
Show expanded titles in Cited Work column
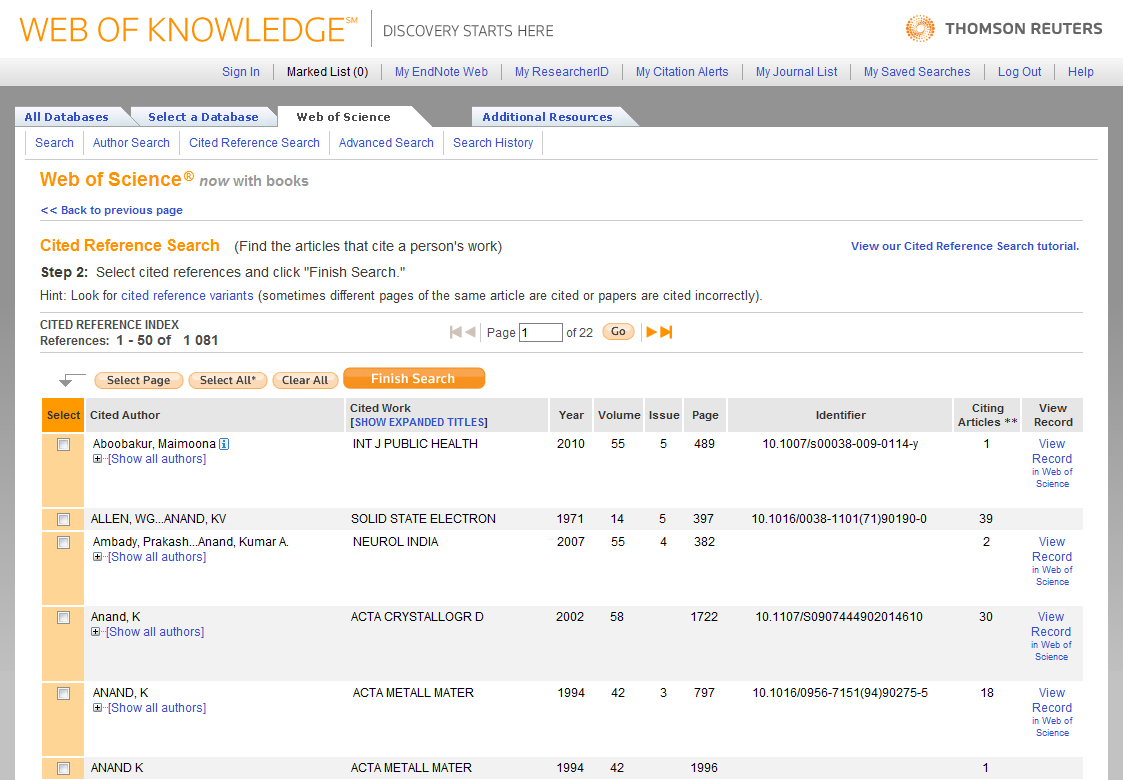click(x=419, y=423)
